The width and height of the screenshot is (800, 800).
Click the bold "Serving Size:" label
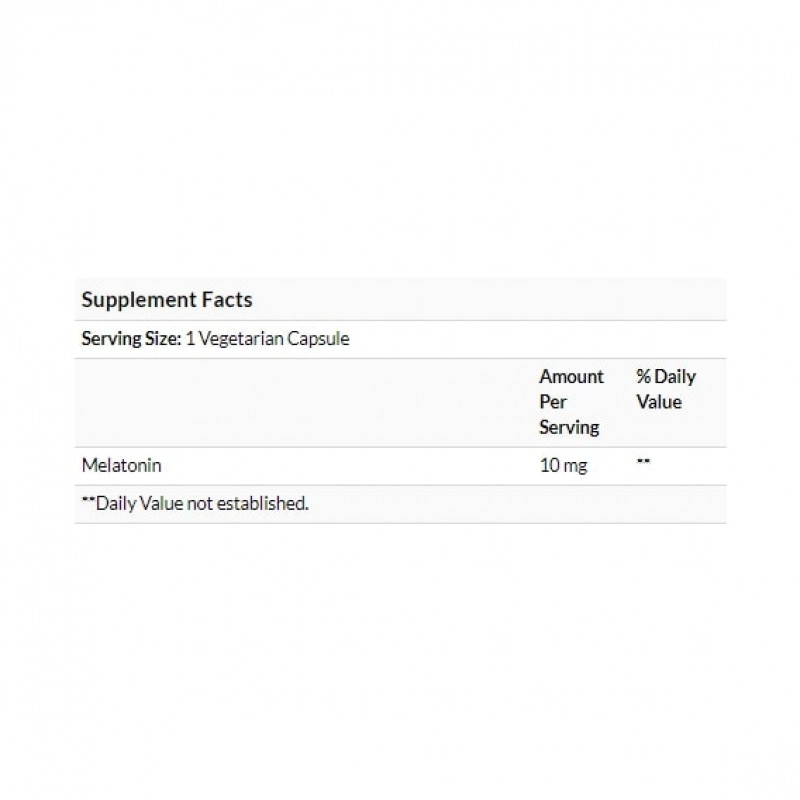(131, 339)
